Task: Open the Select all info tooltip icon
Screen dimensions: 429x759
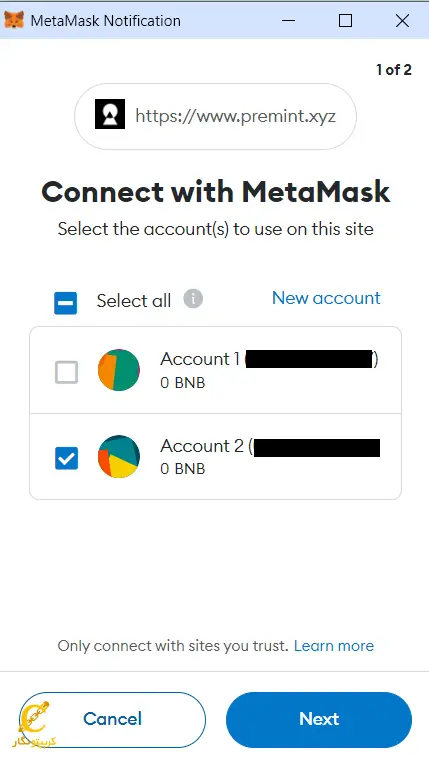Action: (193, 299)
